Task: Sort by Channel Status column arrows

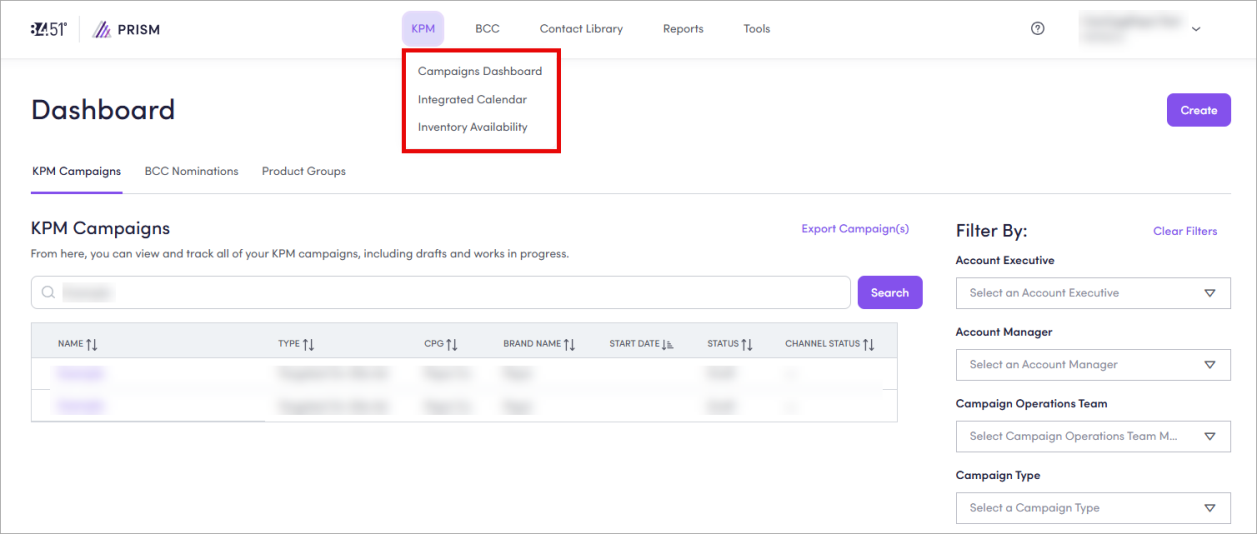Action: click(x=869, y=344)
